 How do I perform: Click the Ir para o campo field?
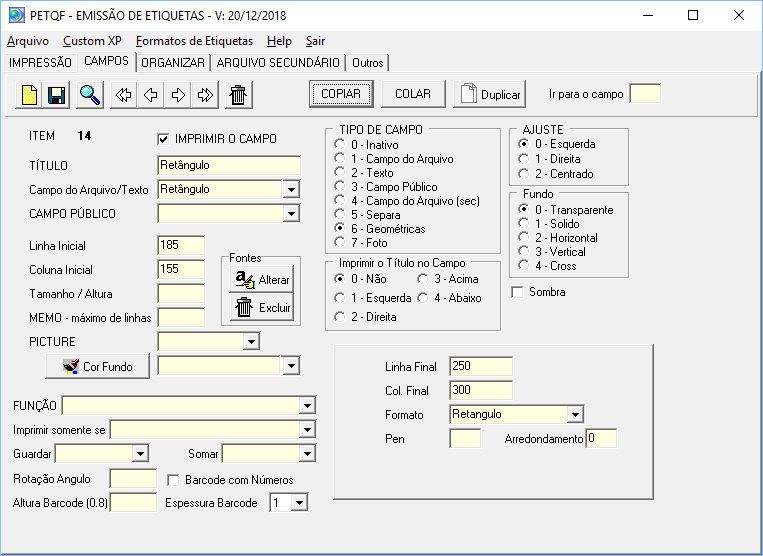coord(645,93)
